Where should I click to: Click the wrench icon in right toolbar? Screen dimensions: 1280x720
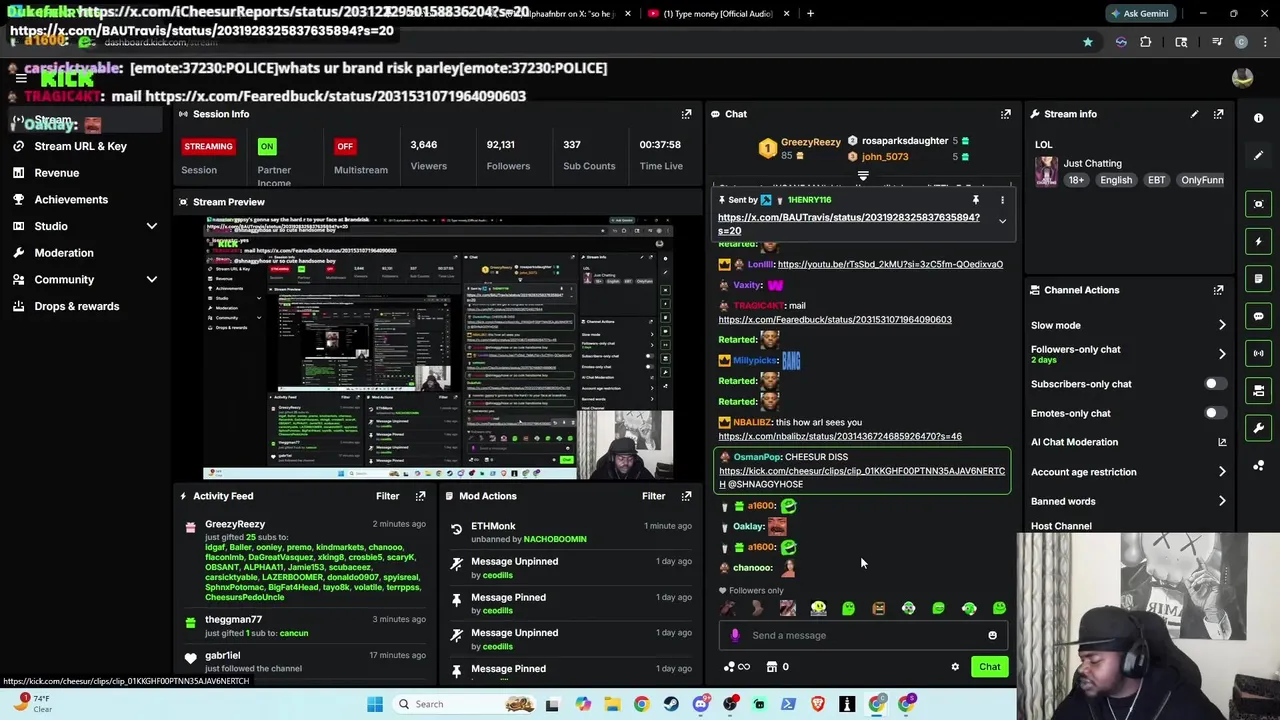[x=1258, y=428]
